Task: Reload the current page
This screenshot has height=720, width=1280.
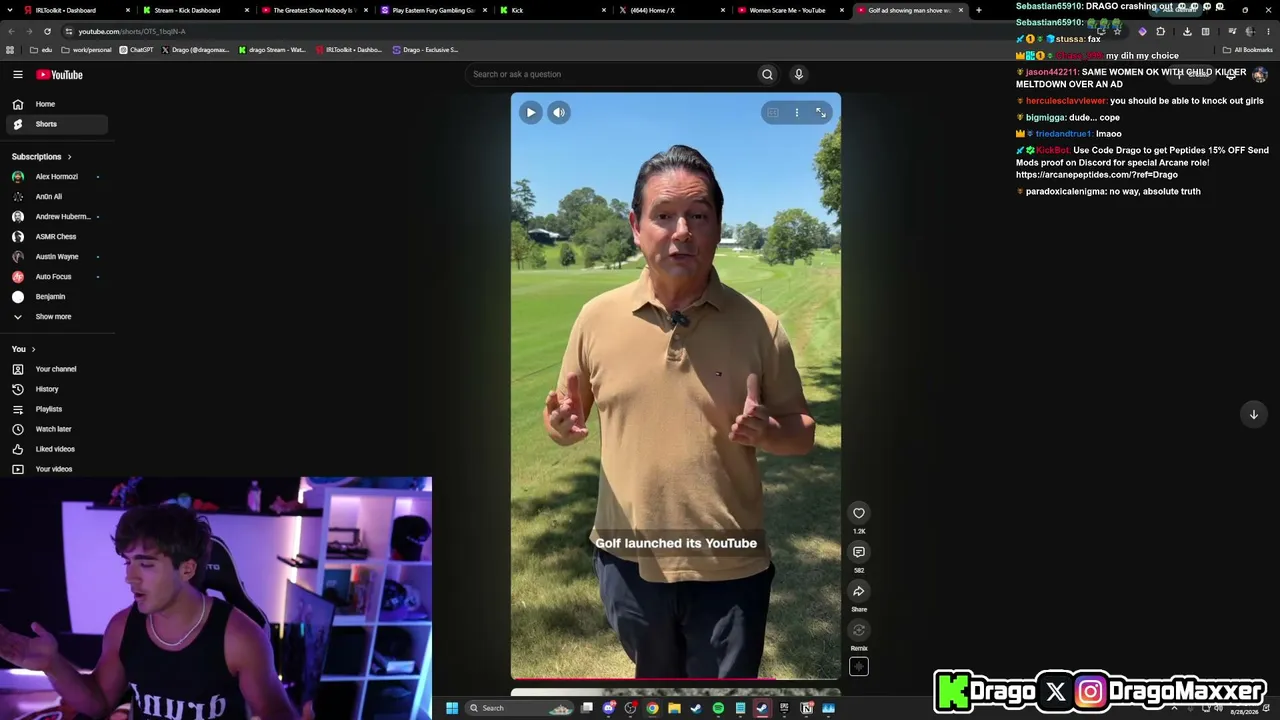Action: click(x=47, y=31)
